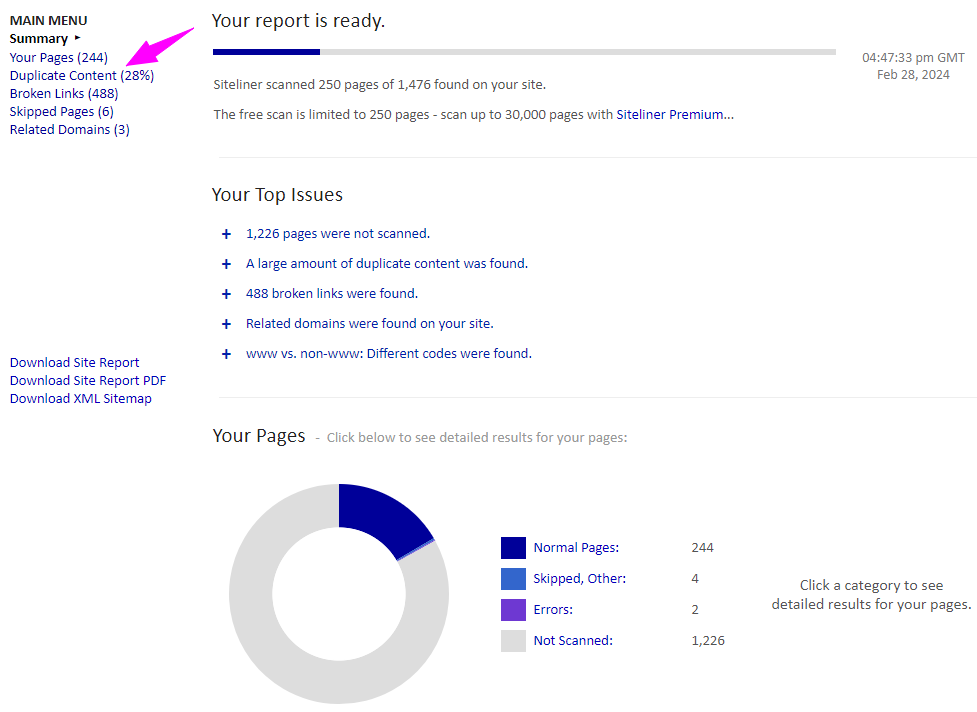Open Skipped Pages (6) menu item
This screenshot has width=977, height=712.
61,112
